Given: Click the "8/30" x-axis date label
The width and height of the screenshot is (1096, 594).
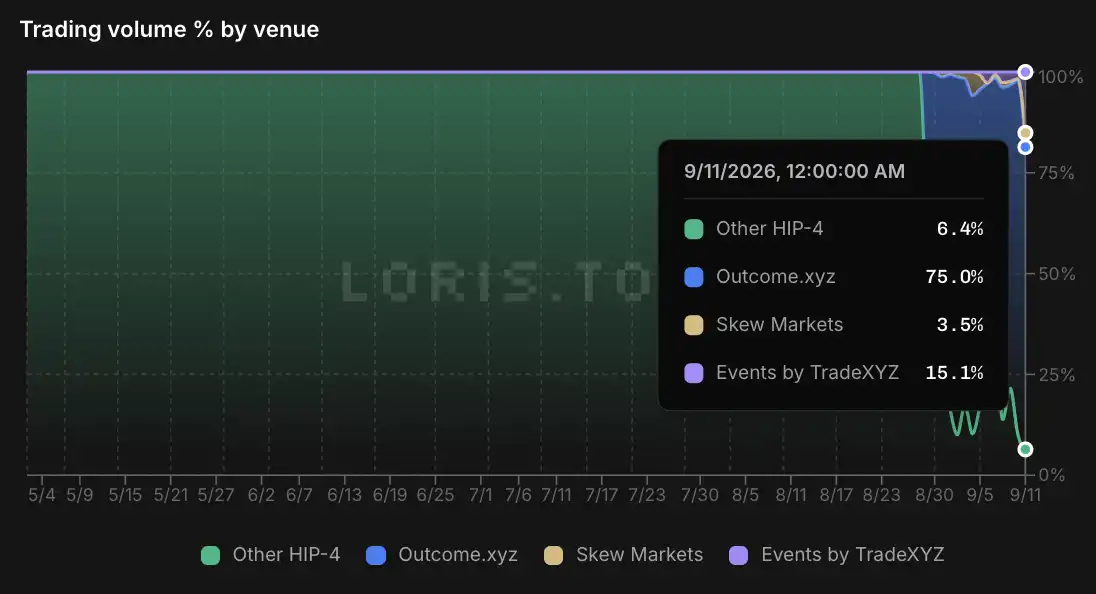Looking at the screenshot, I should pyautogui.click(x=935, y=495).
